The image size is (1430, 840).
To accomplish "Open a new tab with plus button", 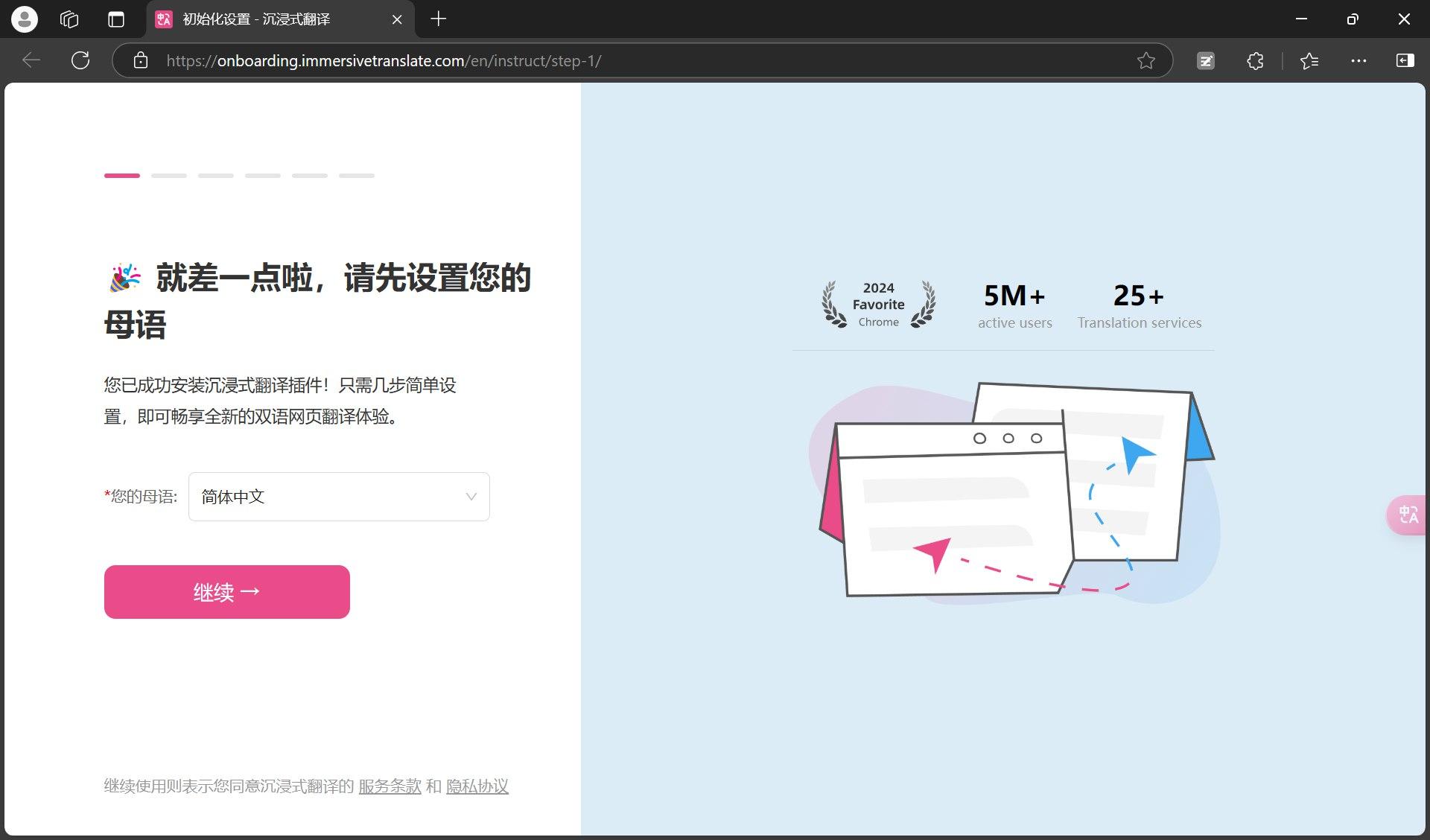I will [439, 19].
